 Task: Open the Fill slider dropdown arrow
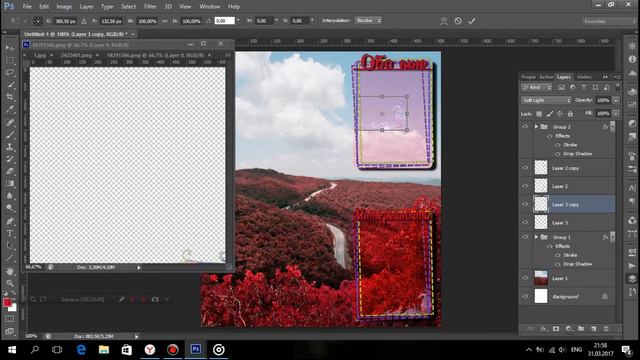616,114
